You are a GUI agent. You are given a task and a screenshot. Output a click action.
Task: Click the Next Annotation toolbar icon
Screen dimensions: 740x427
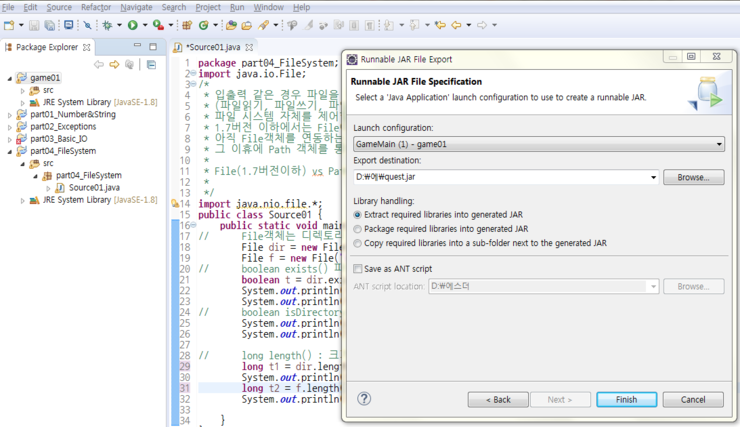click(389, 25)
